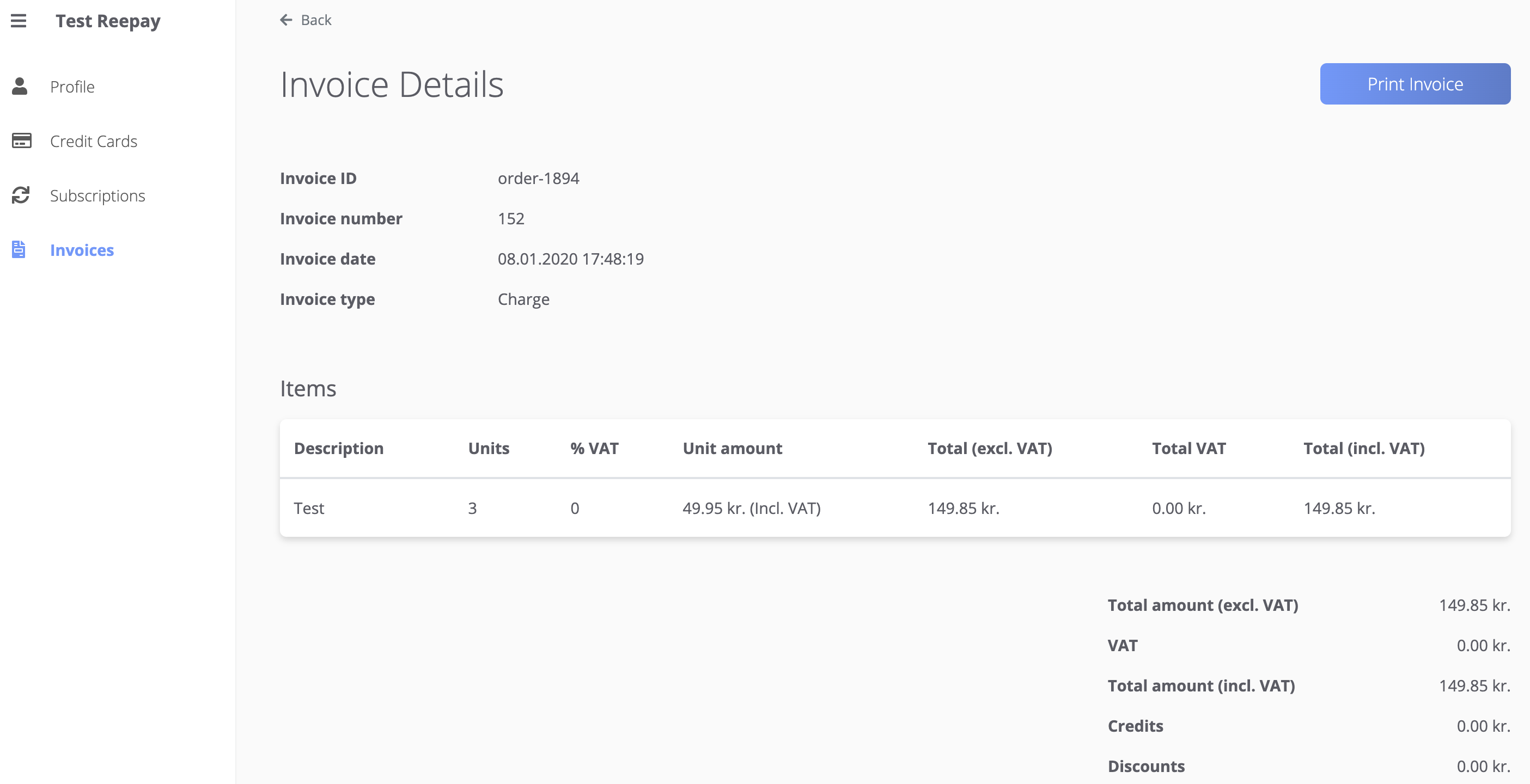Viewport: 1530px width, 784px height.
Task: Click the Total amount (excl. VAT) label
Action: (x=1202, y=605)
